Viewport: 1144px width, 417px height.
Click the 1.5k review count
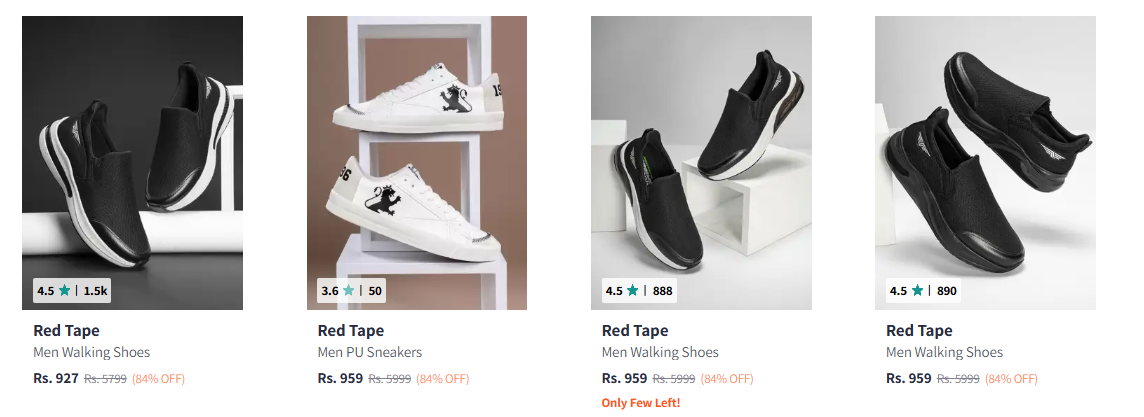point(95,291)
